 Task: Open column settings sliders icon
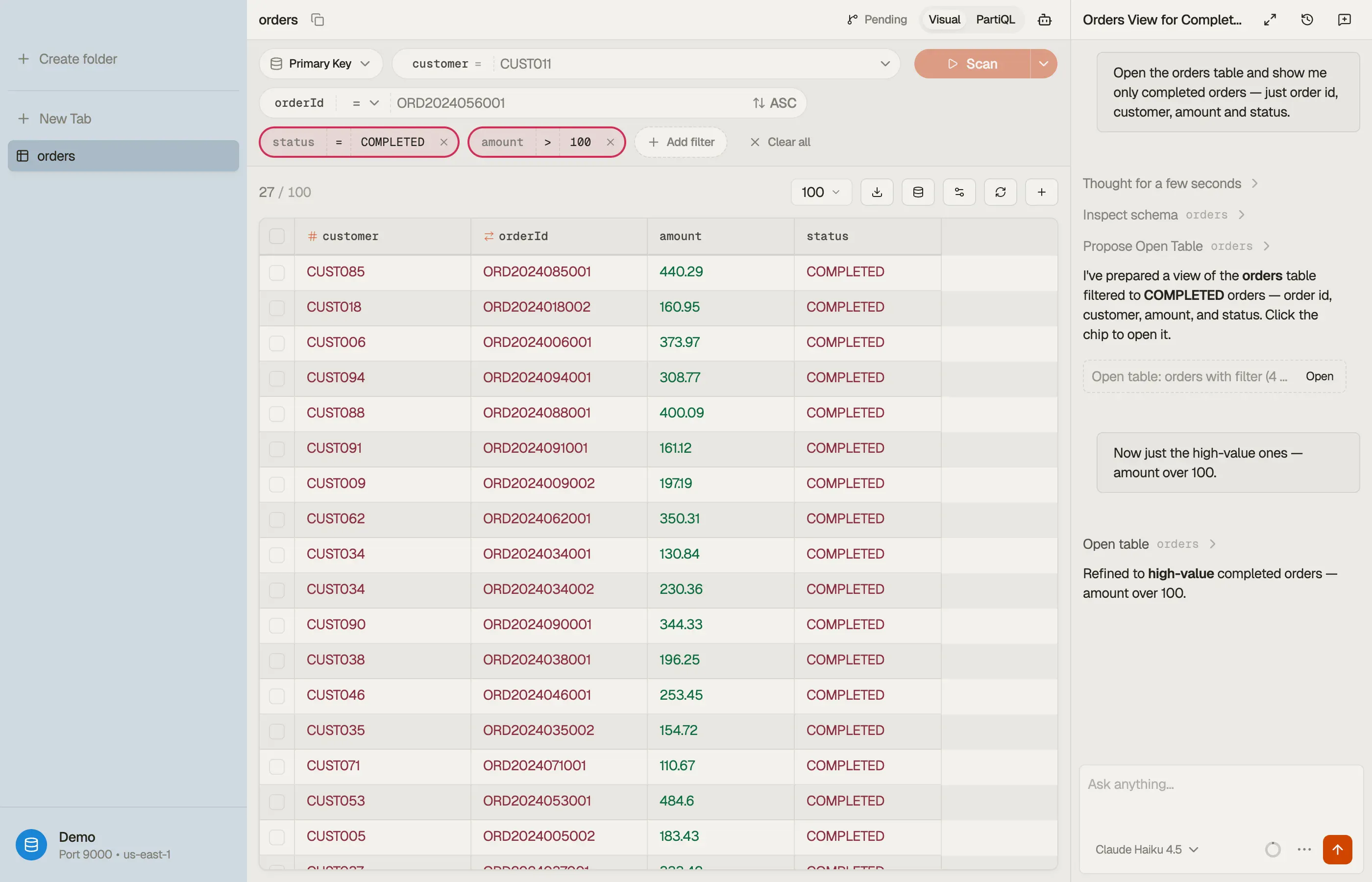(959, 192)
